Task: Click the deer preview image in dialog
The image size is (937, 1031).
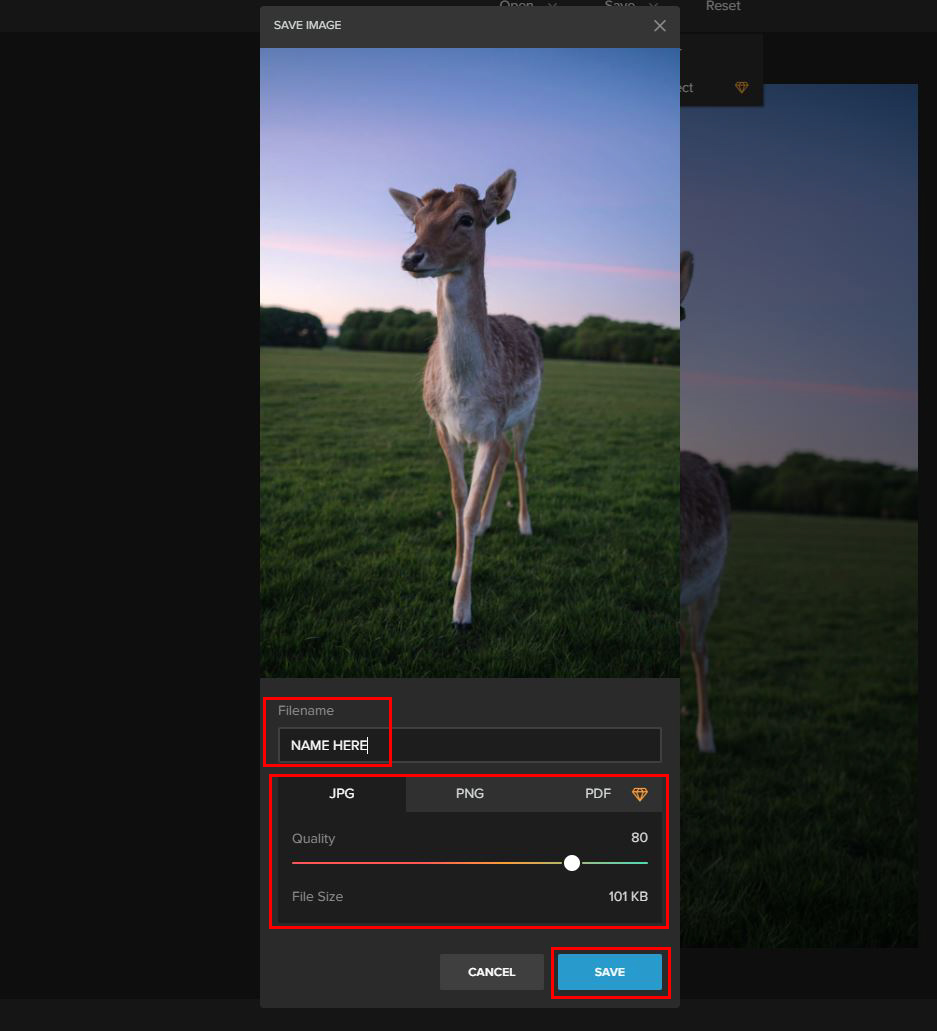Action: tap(469, 362)
